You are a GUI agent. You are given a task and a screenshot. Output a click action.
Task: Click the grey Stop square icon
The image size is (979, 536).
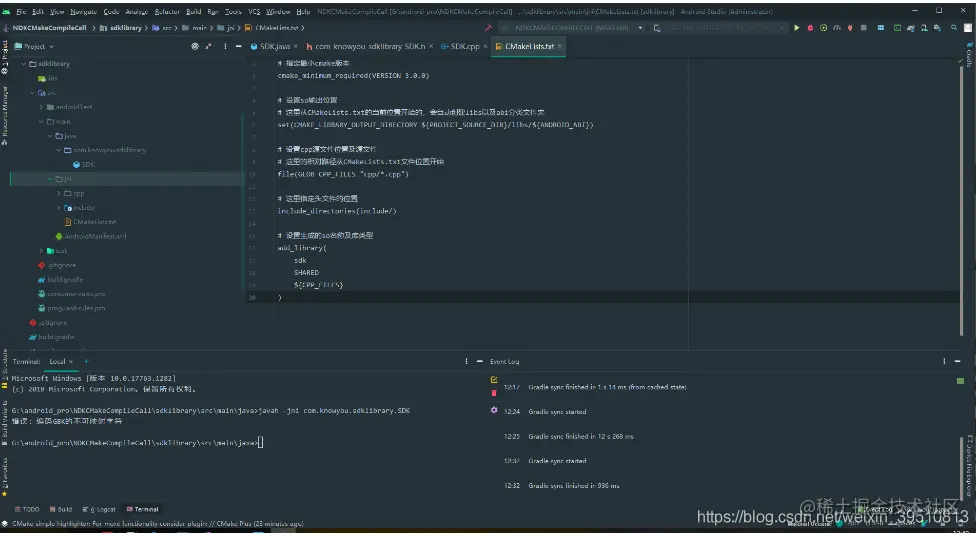(863, 28)
